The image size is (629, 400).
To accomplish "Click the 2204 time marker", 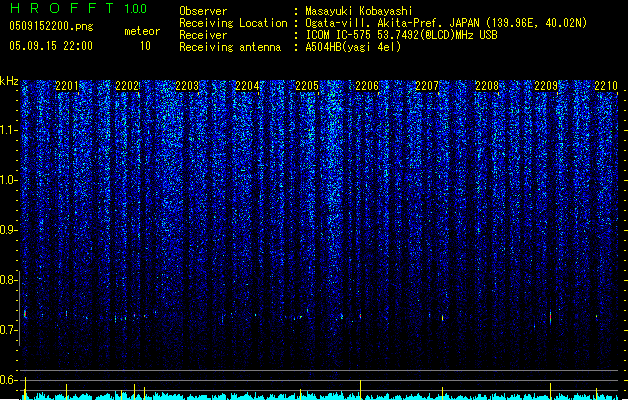I will click(247, 86).
